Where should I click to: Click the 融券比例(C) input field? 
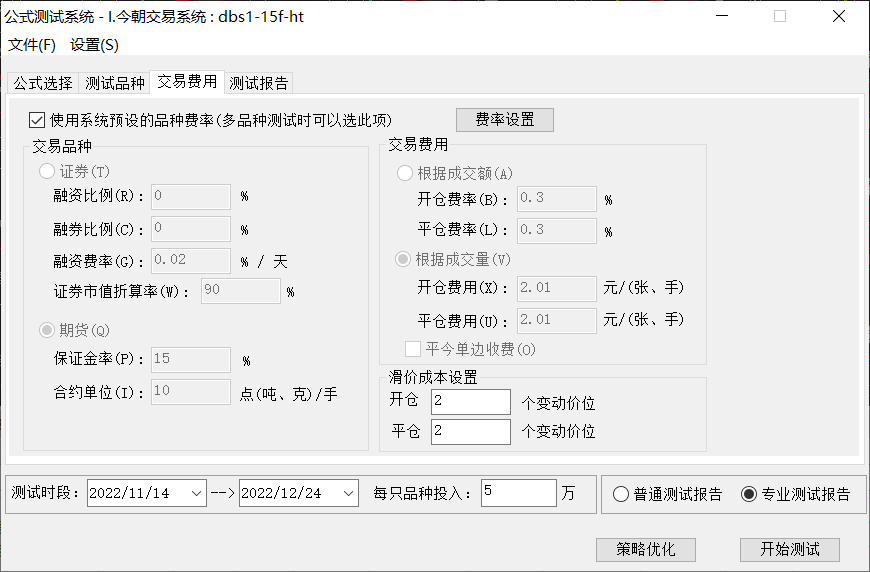pos(191,229)
